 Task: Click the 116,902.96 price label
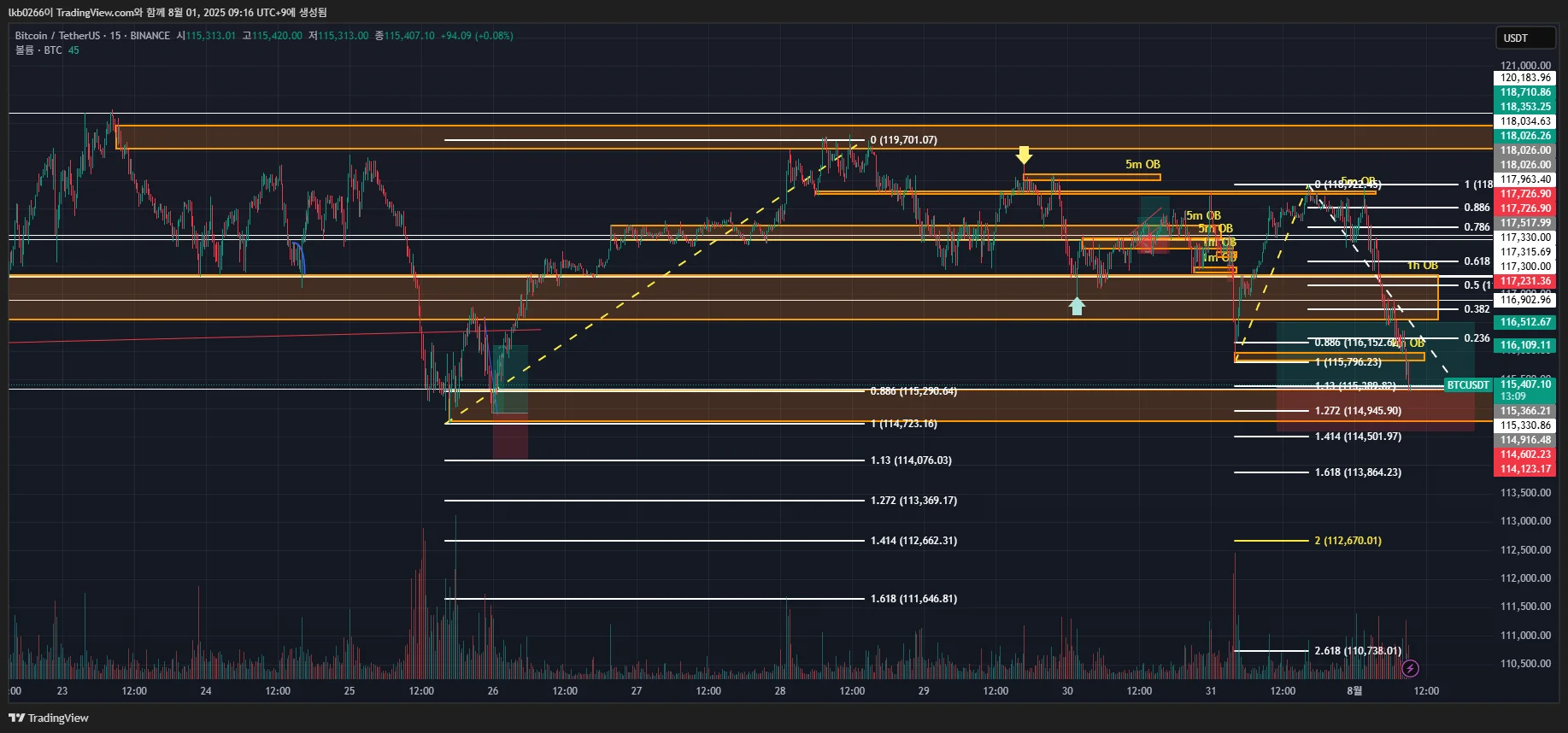(1525, 300)
